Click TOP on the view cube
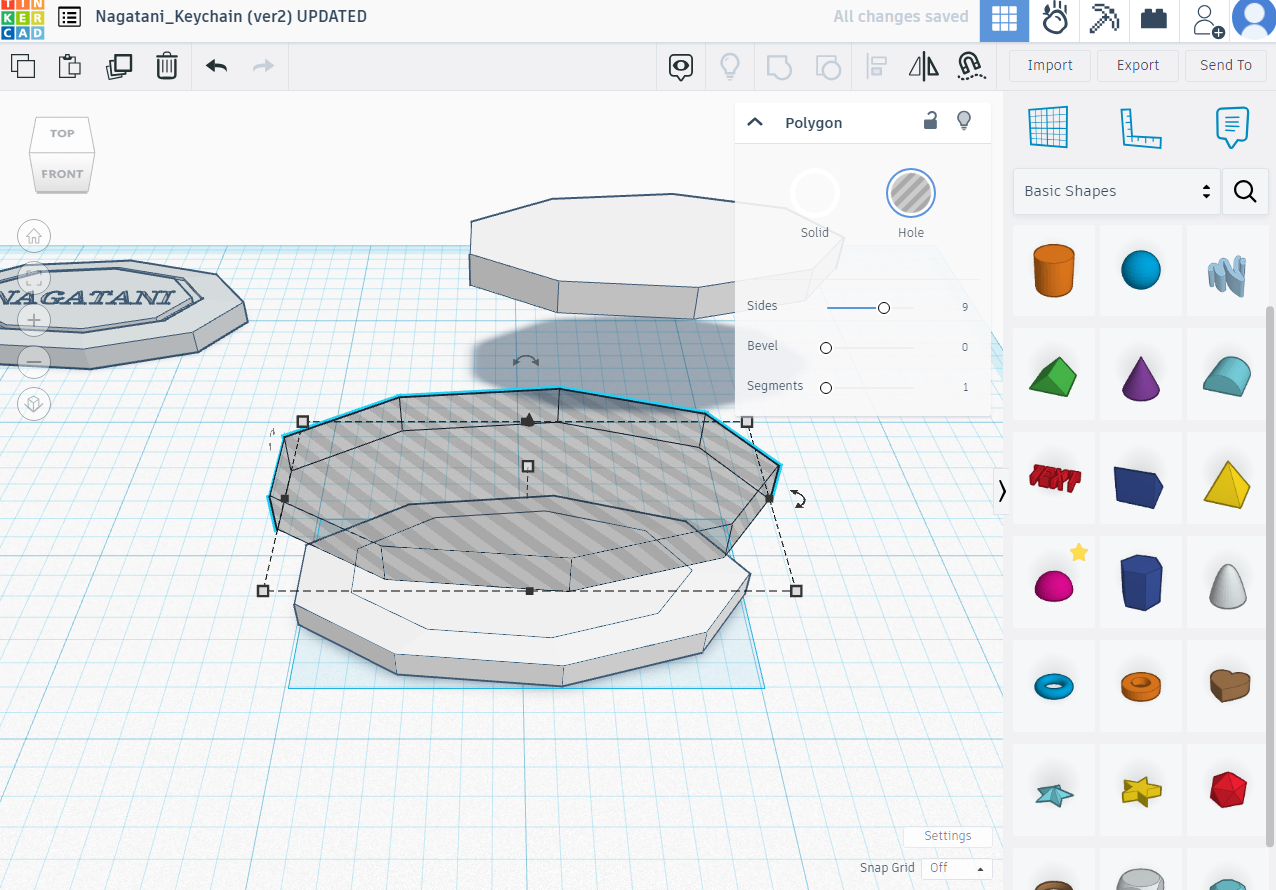 pos(61,133)
